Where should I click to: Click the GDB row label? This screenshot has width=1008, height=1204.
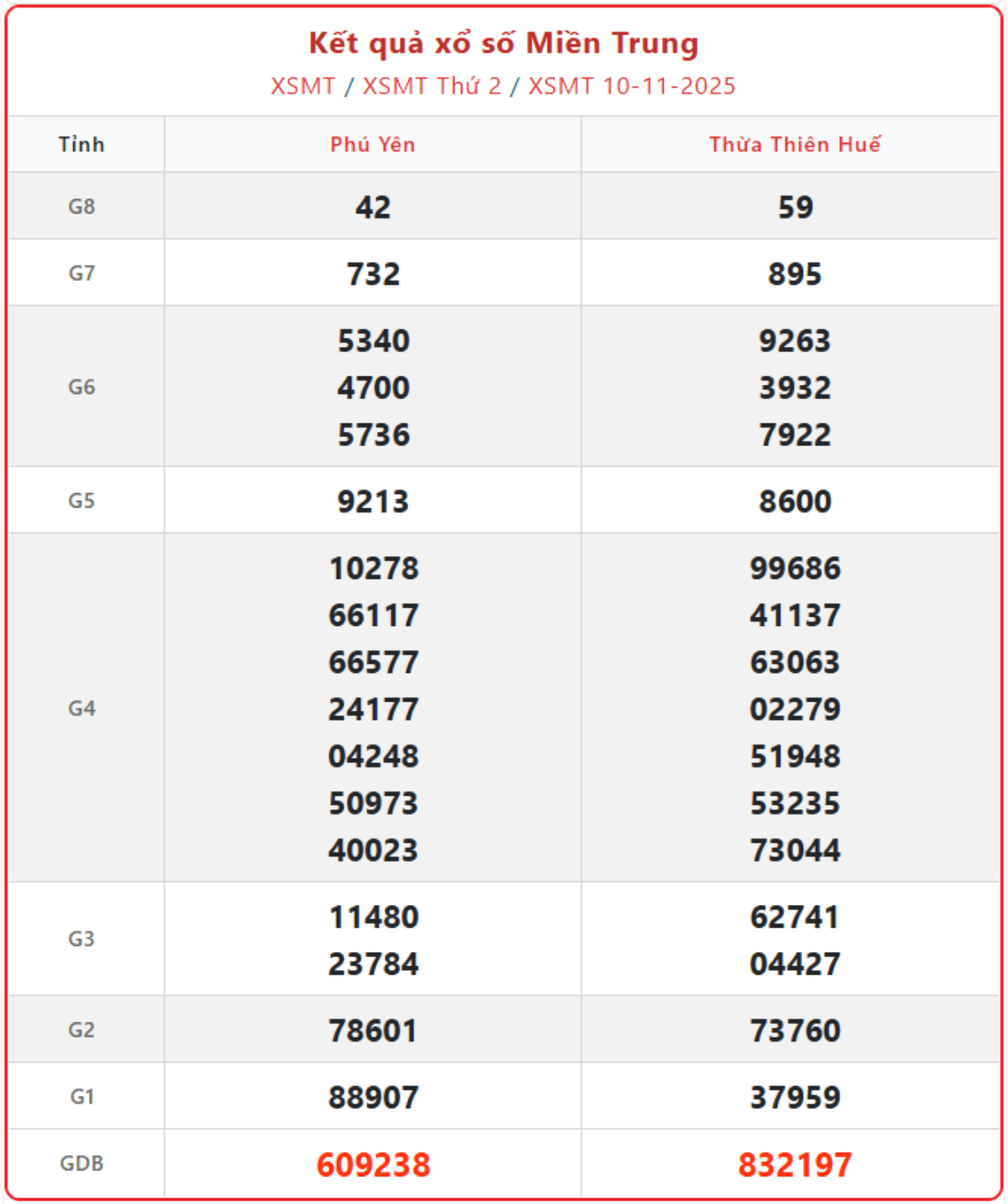point(81,1164)
